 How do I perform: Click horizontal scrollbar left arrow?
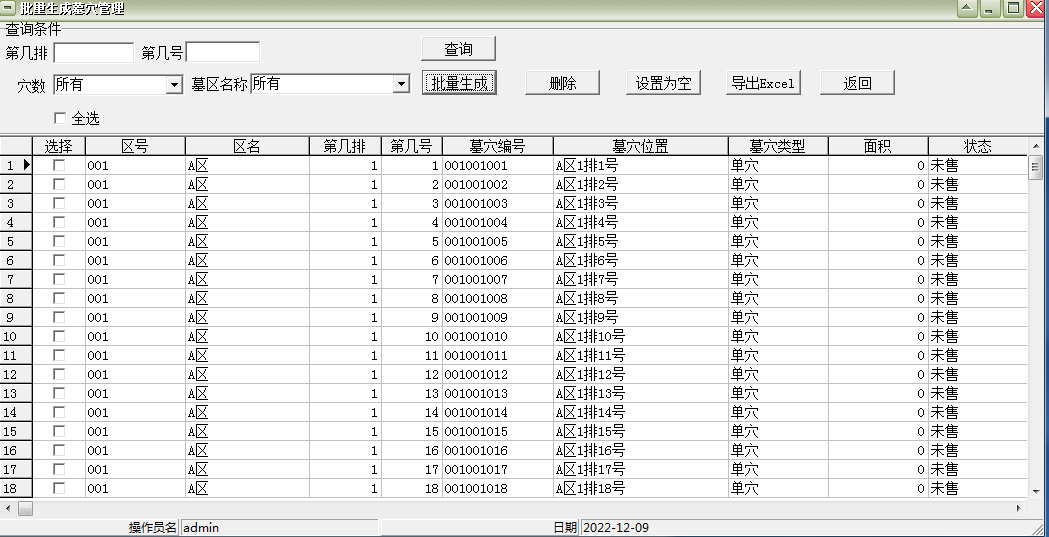(x=7, y=509)
